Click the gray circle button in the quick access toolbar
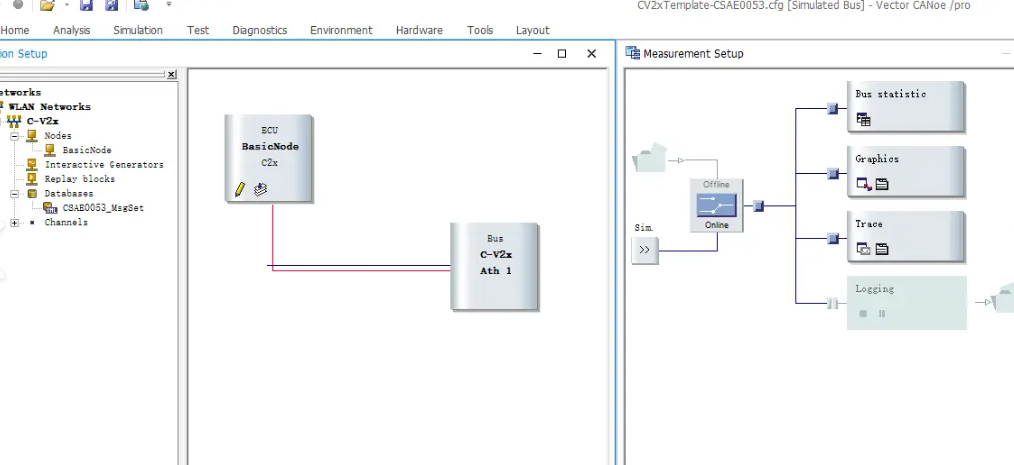The image size is (1014, 465). click(x=18, y=5)
